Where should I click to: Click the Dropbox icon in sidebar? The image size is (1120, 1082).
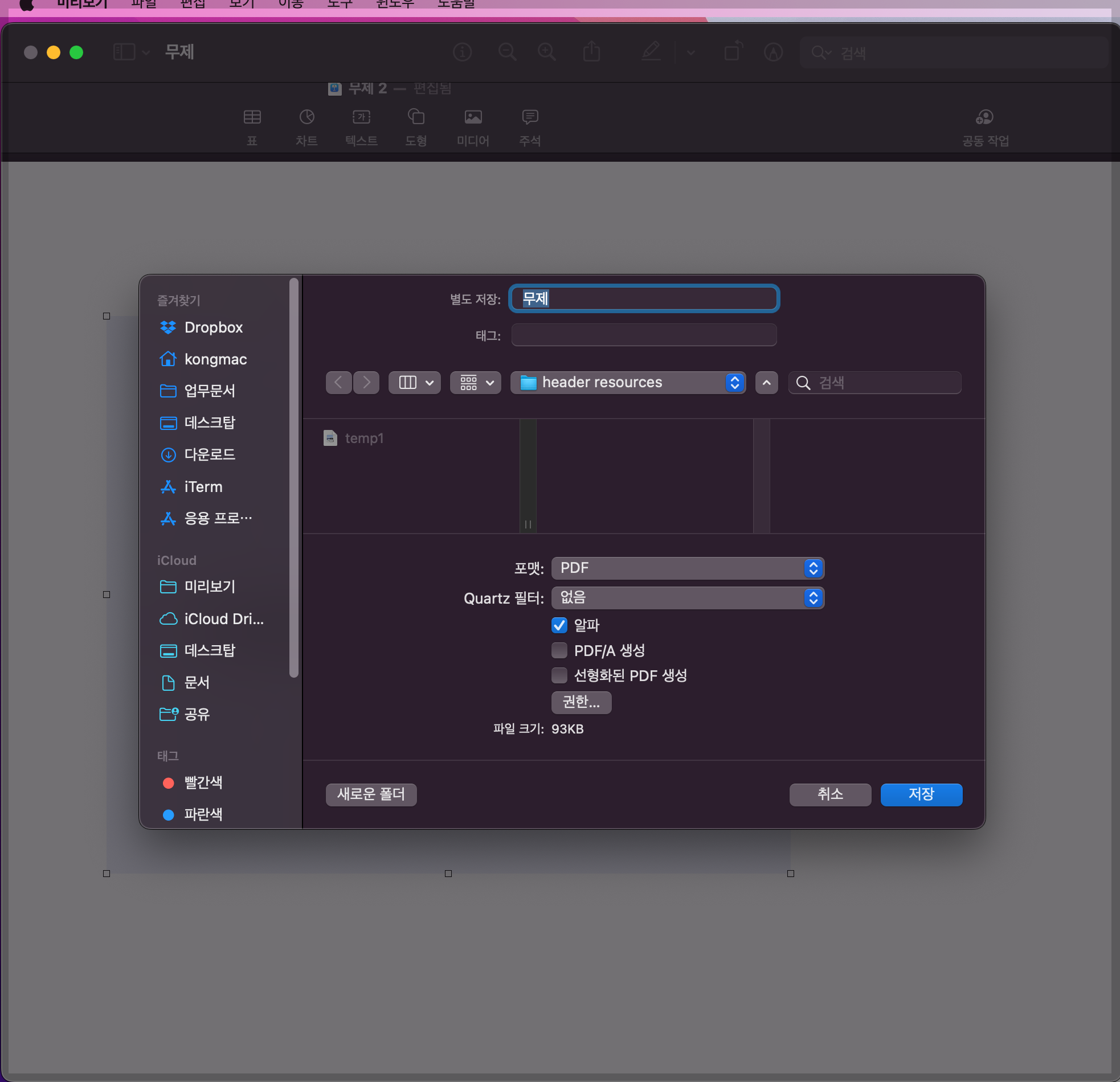(x=168, y=327)
